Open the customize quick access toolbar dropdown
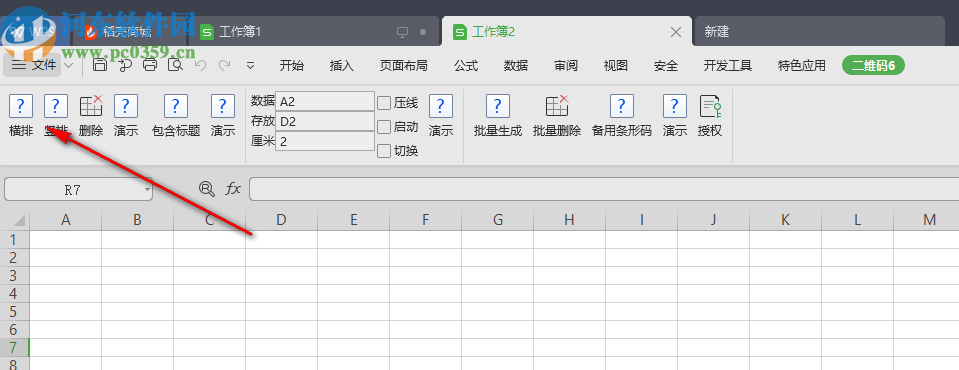 (250, 65)
